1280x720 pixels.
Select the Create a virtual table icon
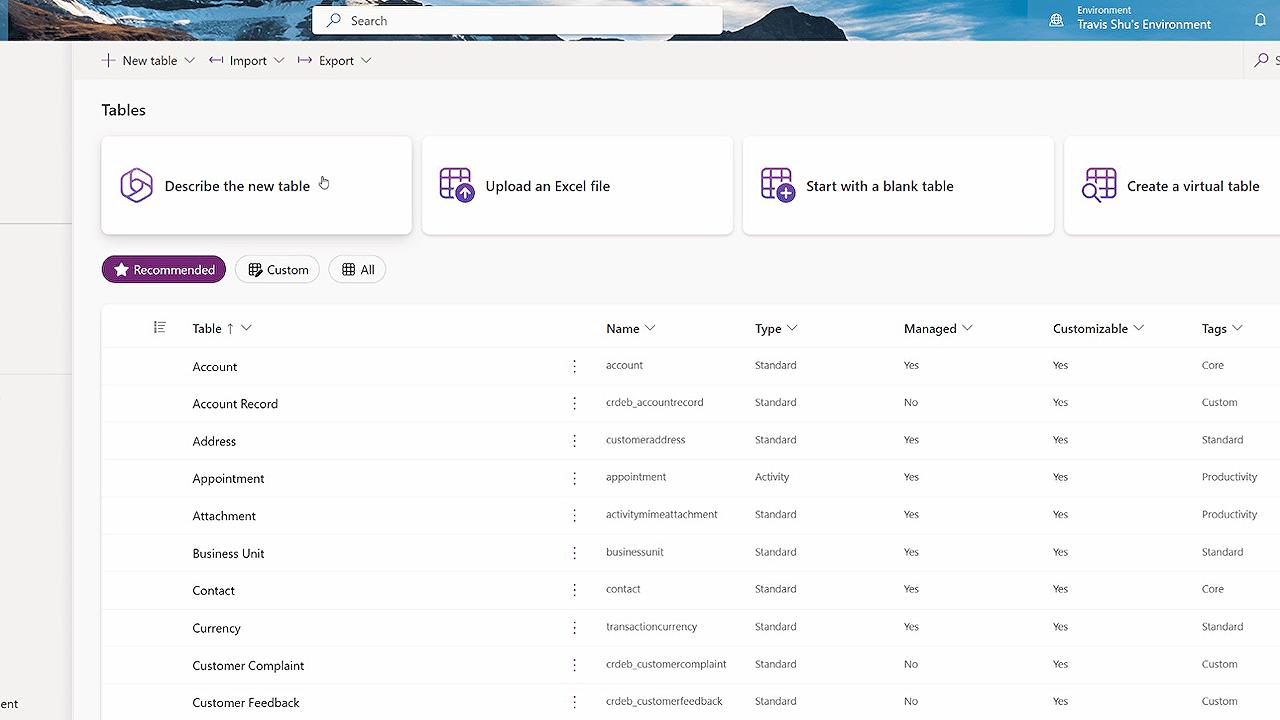(x=1099, y=184)
